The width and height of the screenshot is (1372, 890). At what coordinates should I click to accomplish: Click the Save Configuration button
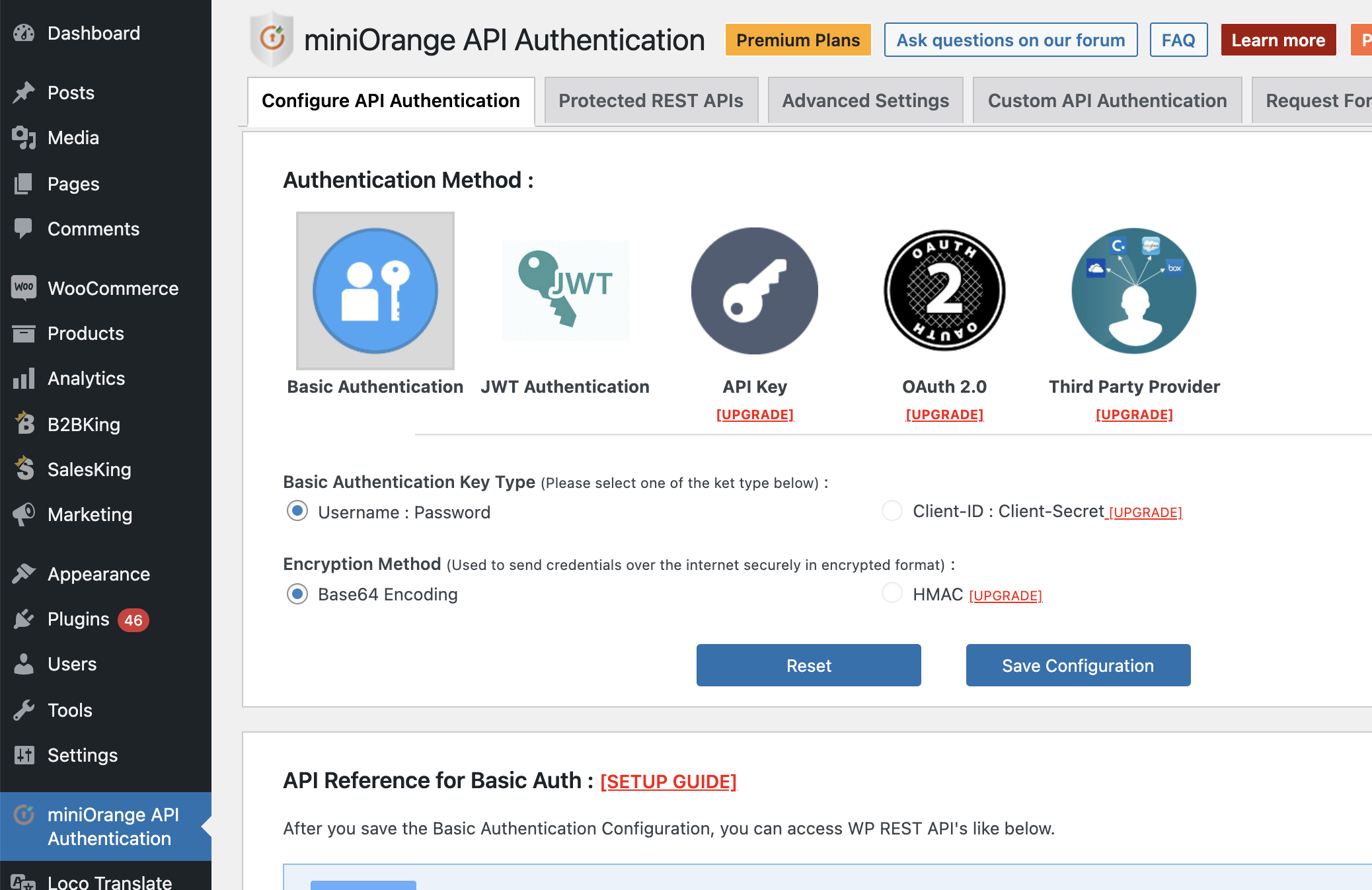1079,665
